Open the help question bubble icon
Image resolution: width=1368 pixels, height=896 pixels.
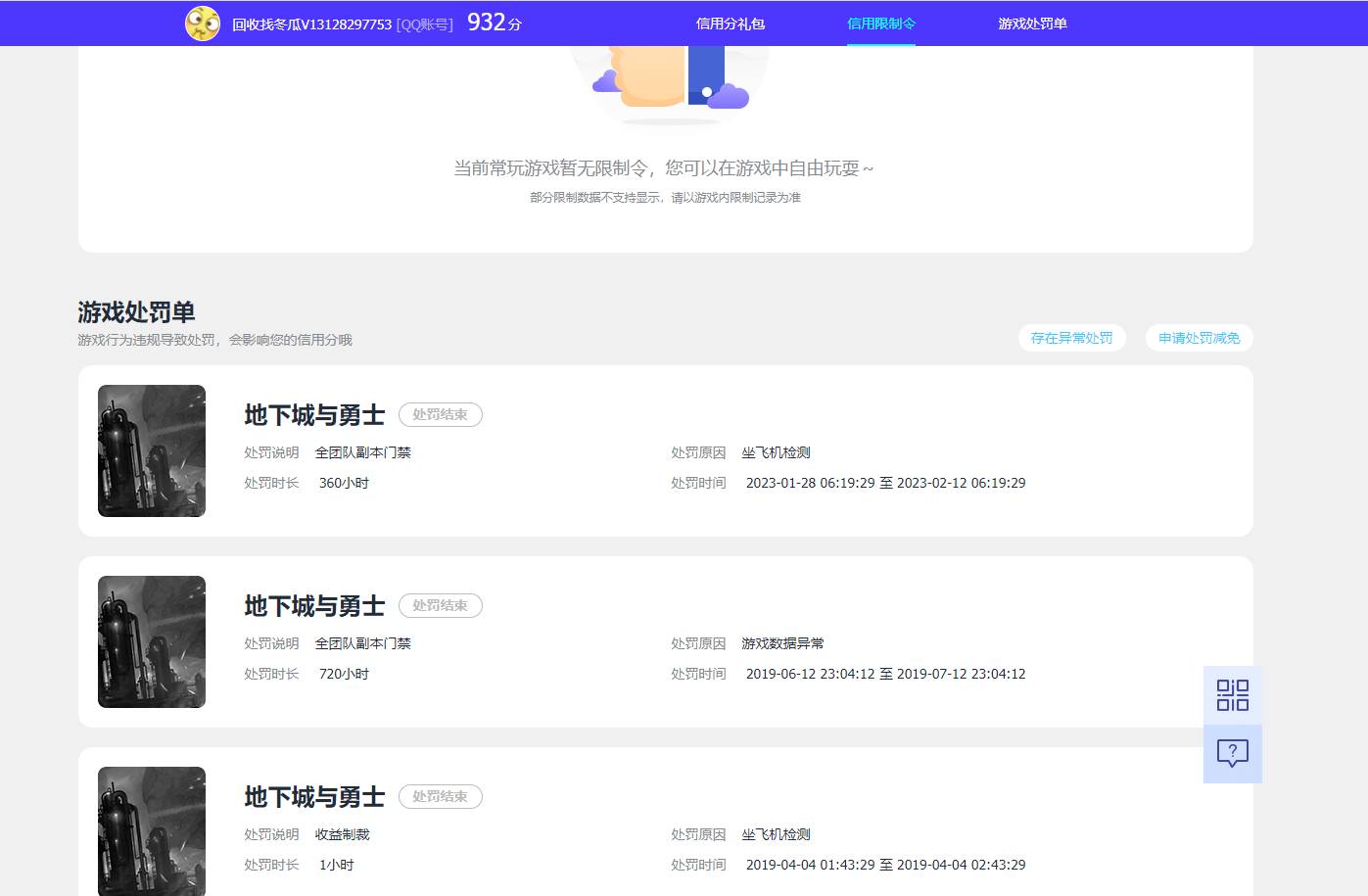pyautogui.click(x=1233, y=754)
